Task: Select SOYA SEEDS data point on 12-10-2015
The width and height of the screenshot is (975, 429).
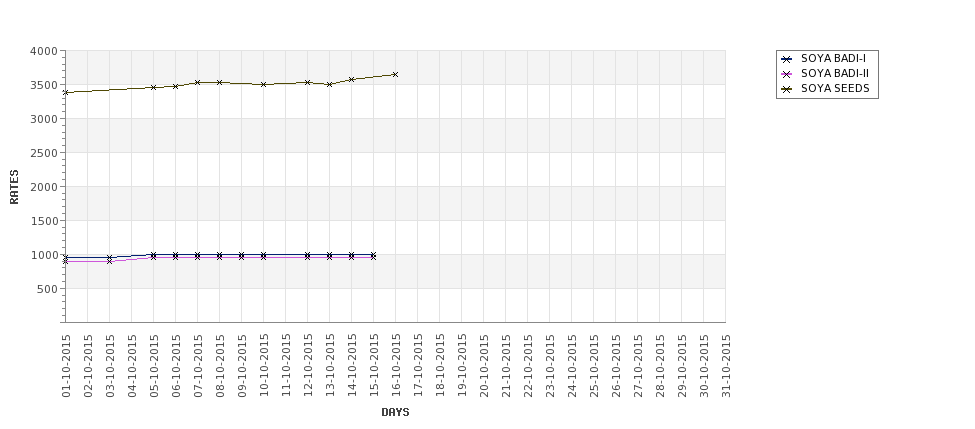Action: 307,82
